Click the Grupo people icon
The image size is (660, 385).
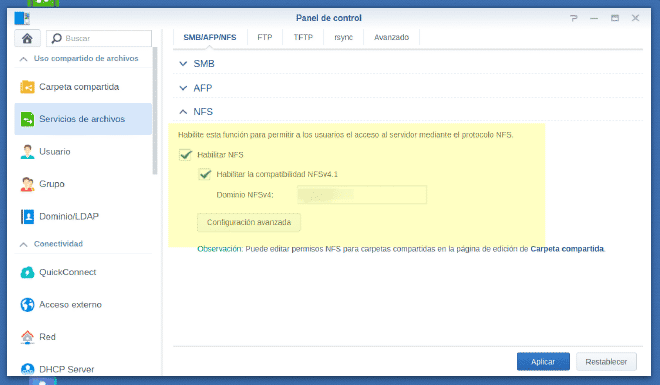(x=27, y=184)
